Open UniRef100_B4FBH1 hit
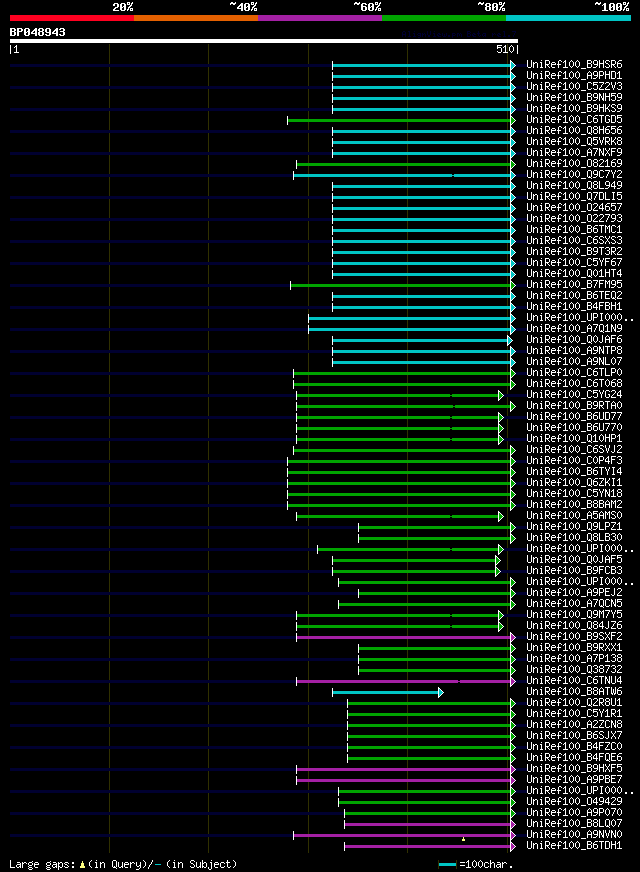Image resolution: width=640 pixels, height=872 pixels. (x=574, y=307)
